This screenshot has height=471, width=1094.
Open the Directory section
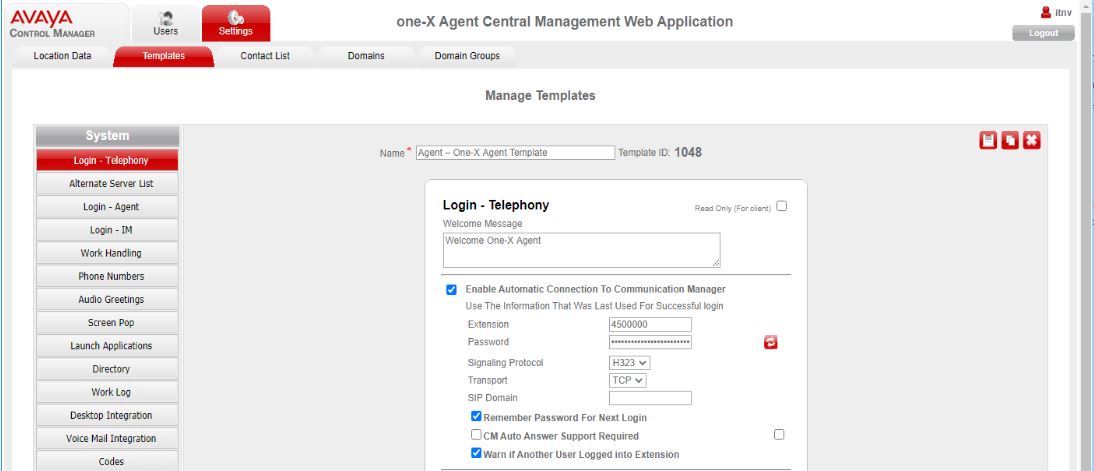(x=107, y=368)
